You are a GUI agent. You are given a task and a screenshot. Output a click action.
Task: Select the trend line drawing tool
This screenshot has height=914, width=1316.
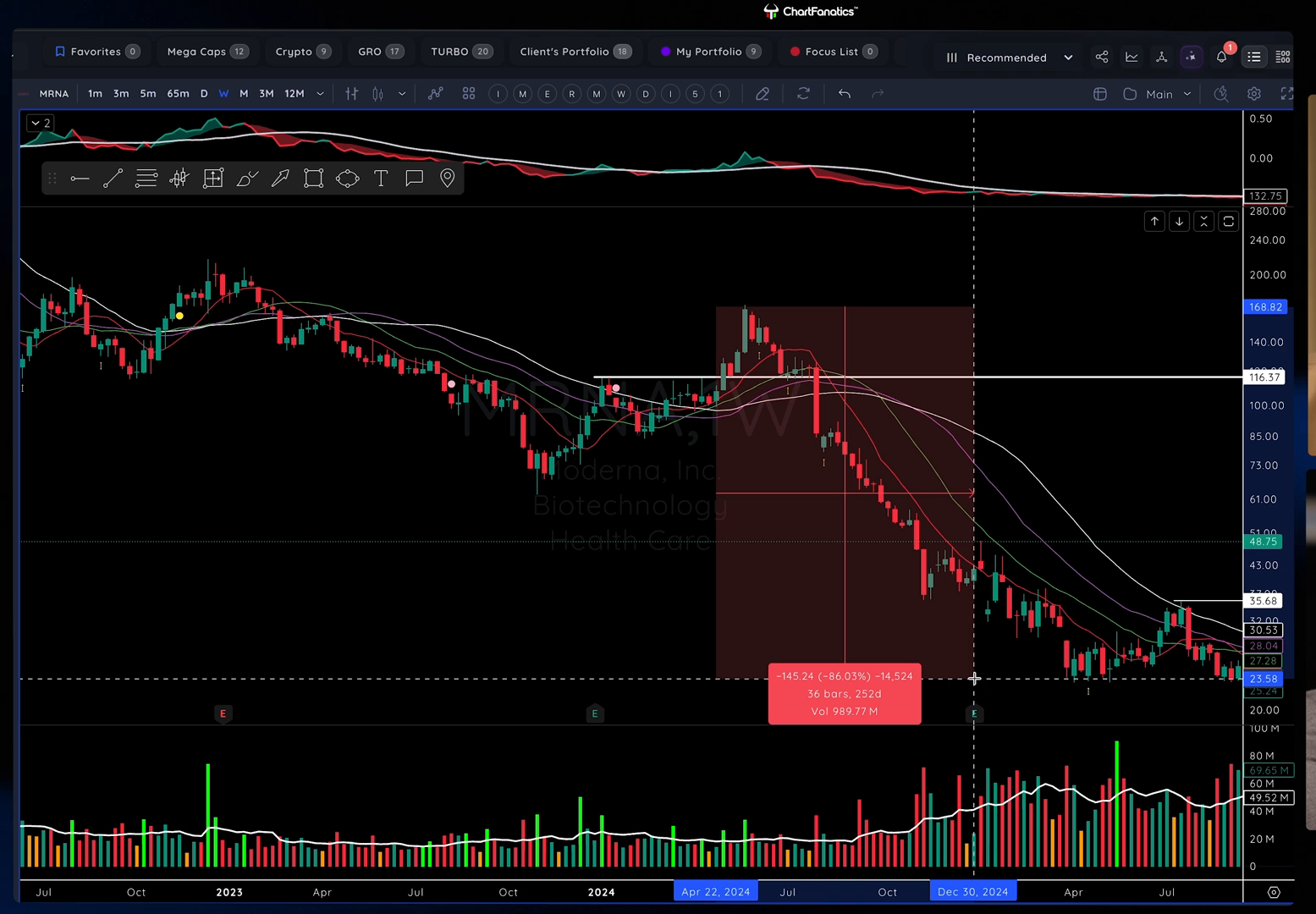(x=113, y=179)
